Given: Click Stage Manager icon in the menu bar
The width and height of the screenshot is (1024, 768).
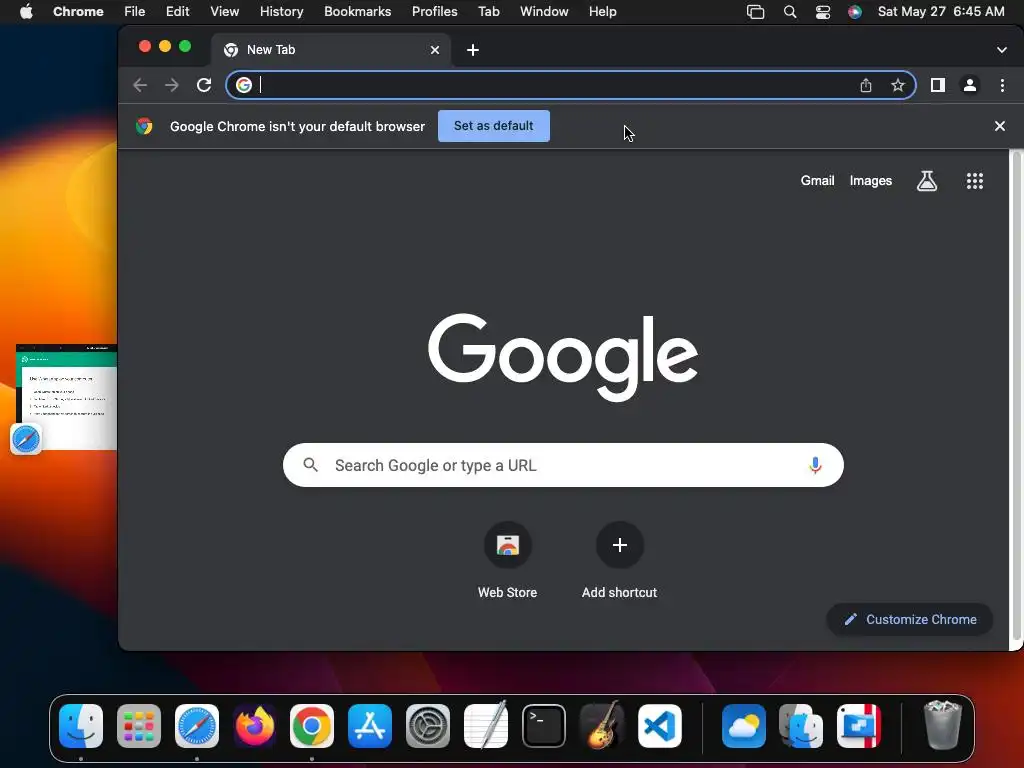Looking at the screenshot, I should 756,12.
